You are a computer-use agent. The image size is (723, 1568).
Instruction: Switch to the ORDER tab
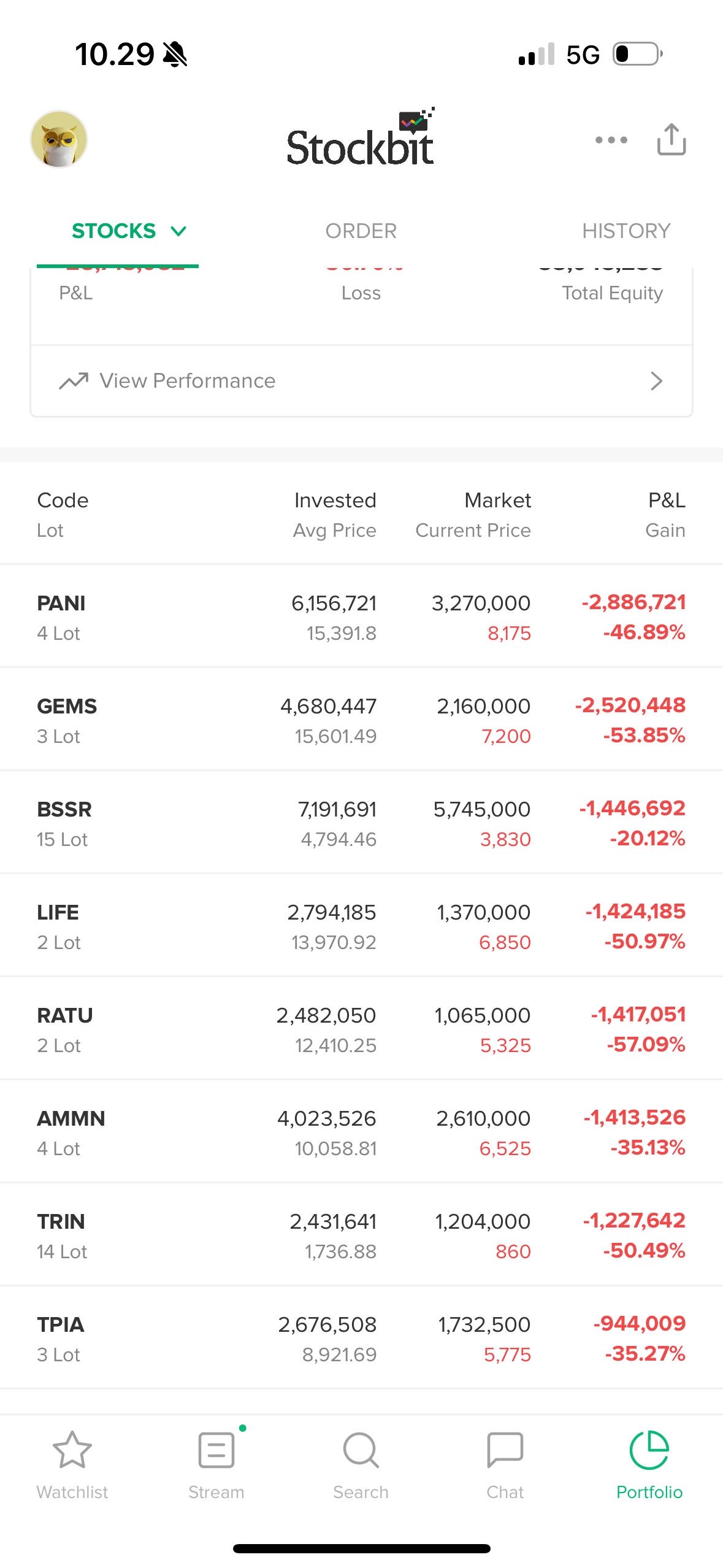(361, 231)
